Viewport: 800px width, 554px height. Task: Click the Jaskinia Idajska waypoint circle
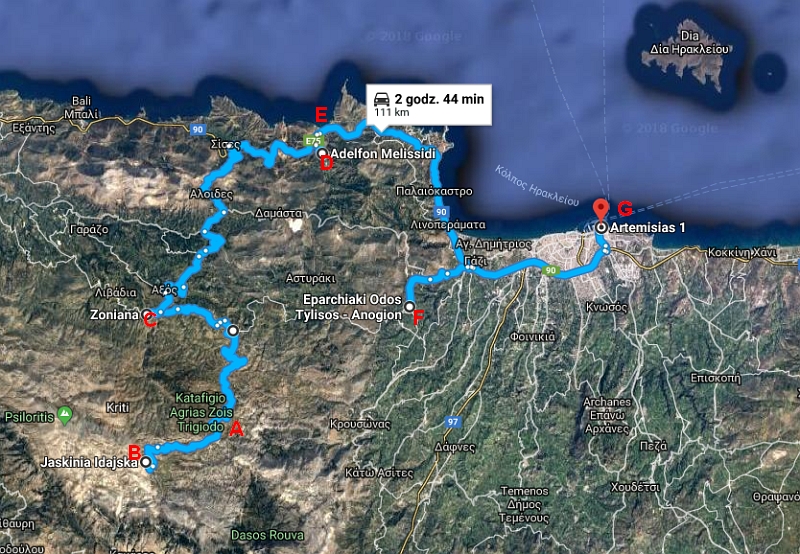click(146, 462)
